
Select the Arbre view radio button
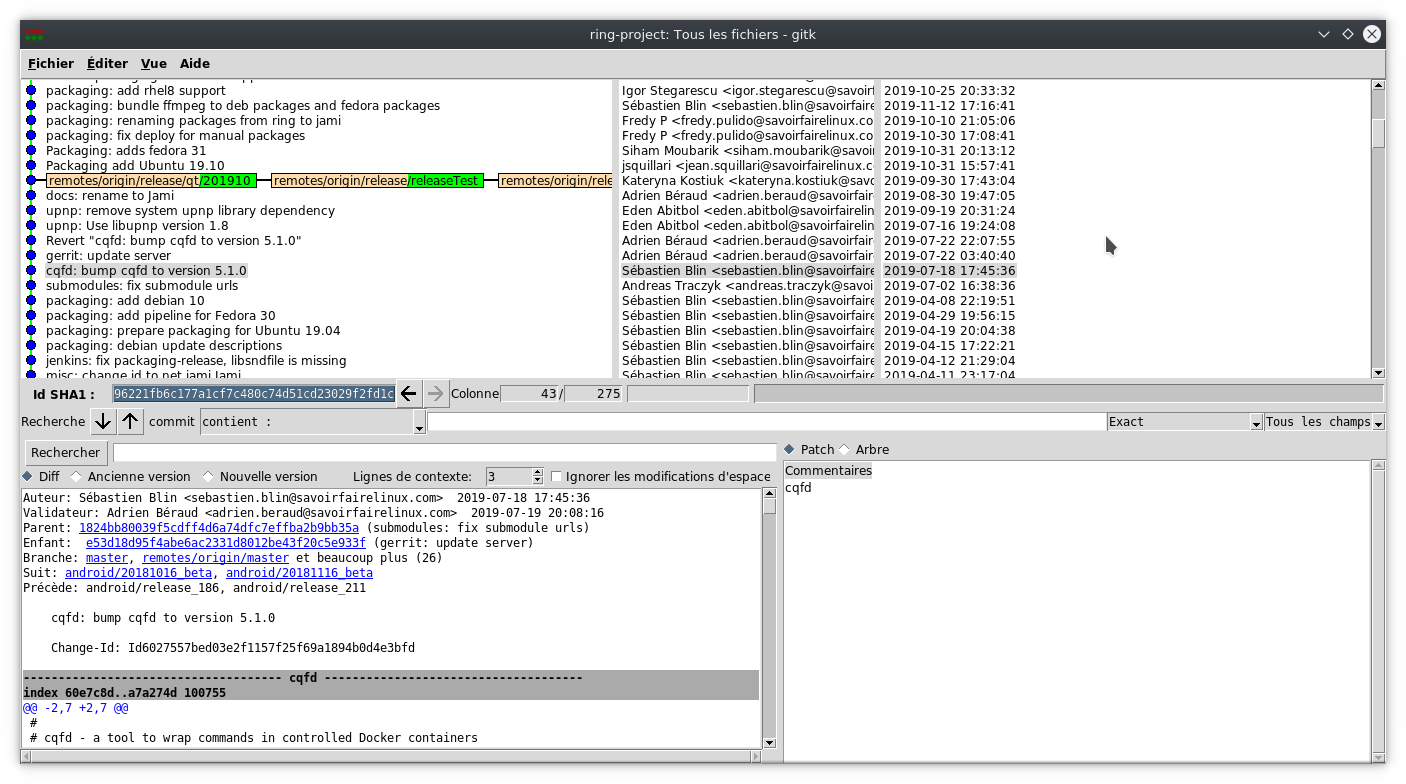point(844,450)
